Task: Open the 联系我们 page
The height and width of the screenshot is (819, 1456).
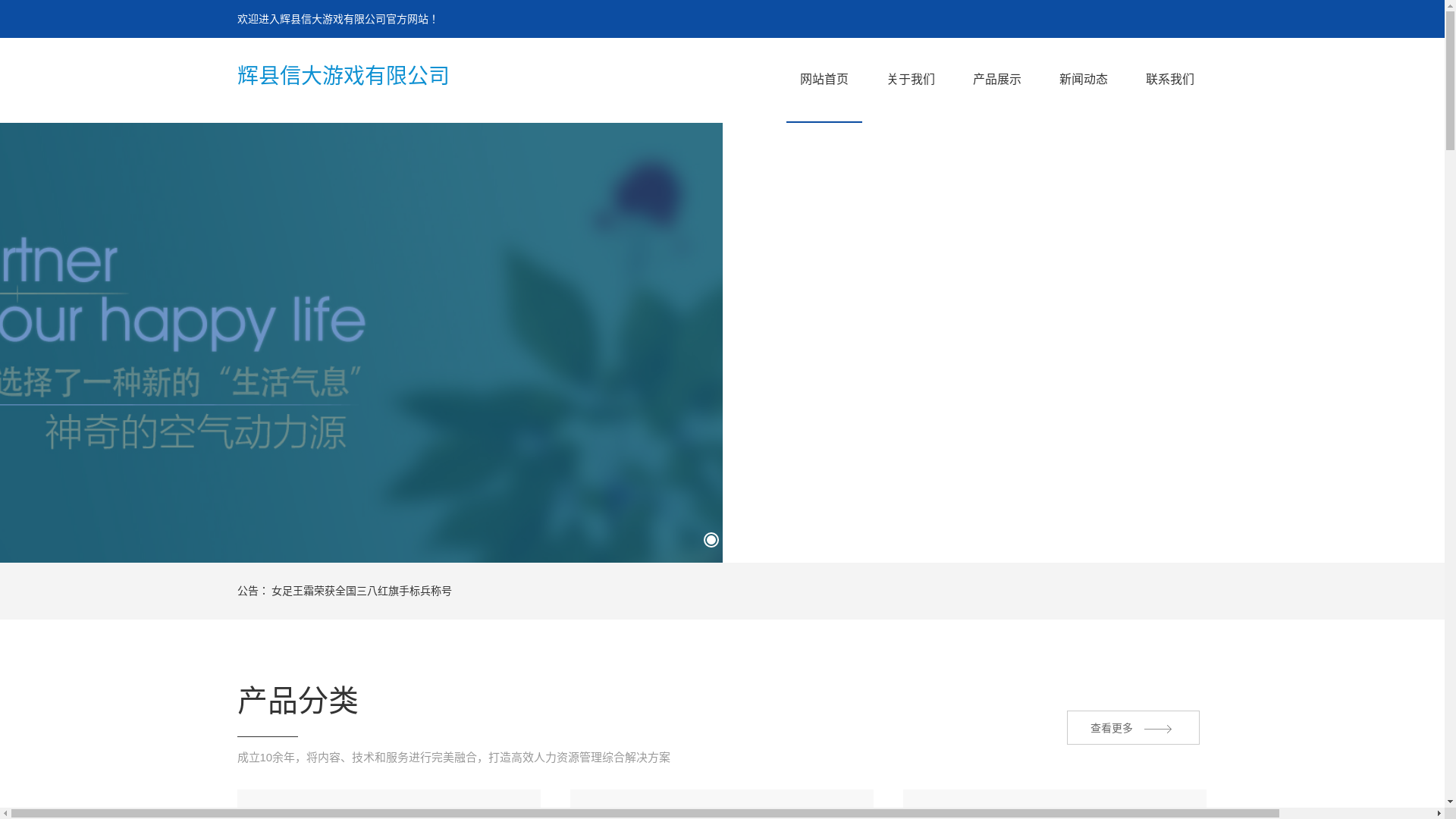Action: tap(1169, 80)
